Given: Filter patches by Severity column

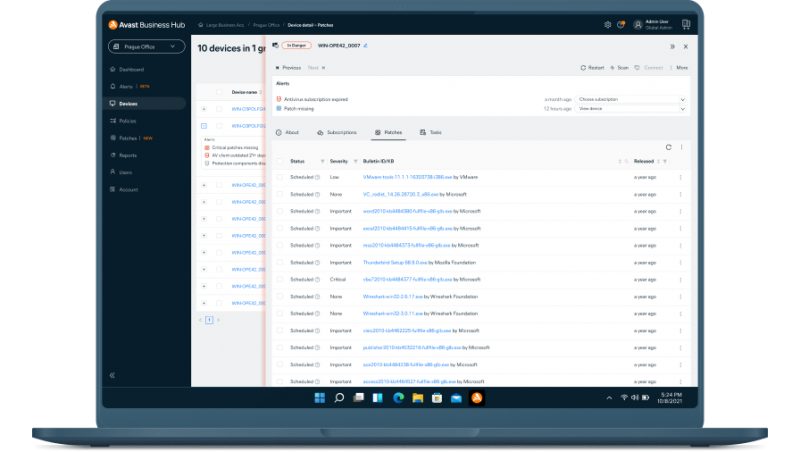Looking at the screenshot, I should [356, 162].
